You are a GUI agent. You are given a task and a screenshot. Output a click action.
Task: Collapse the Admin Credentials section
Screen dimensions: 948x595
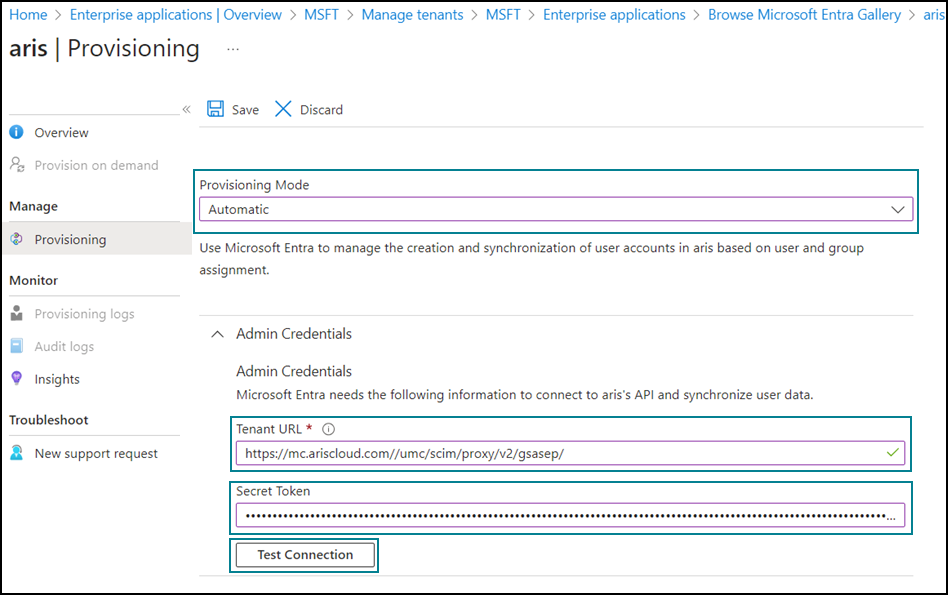point(217,334)
